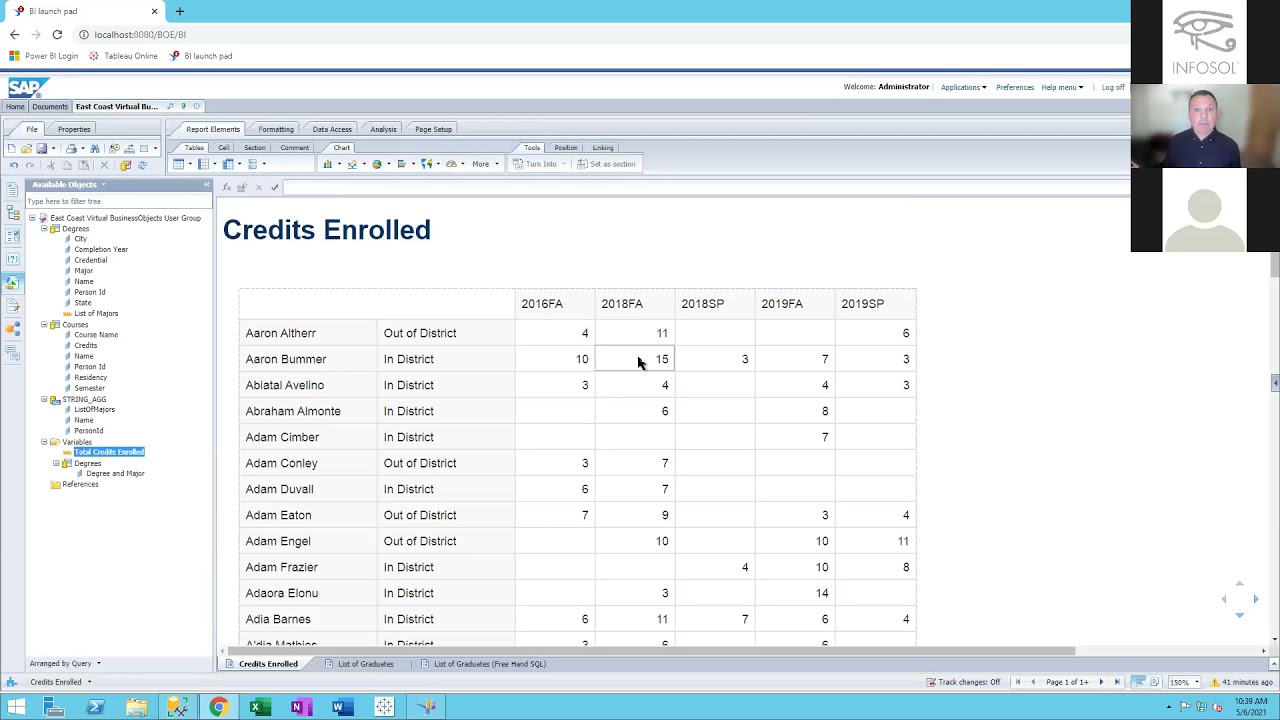Click the Find binoculars icon

(x=95, y=148)
